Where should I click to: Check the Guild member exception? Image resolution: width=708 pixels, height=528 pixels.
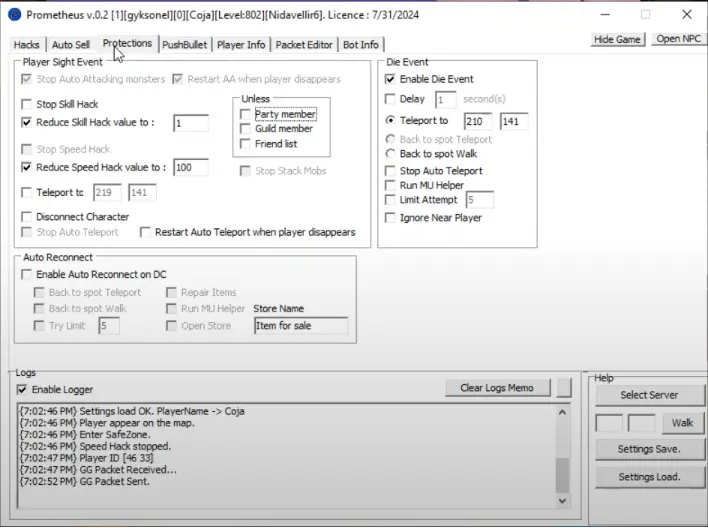pos(245,129)
